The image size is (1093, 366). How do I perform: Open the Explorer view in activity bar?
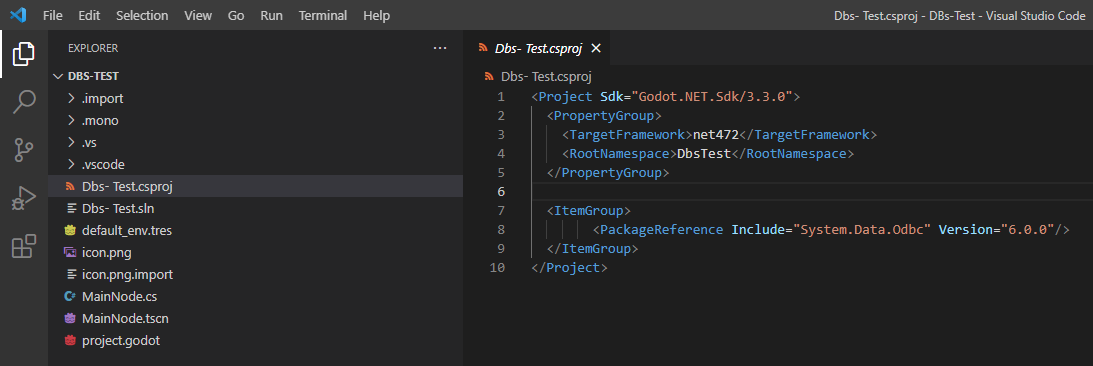pyautogui.click(x=24, y=54)
